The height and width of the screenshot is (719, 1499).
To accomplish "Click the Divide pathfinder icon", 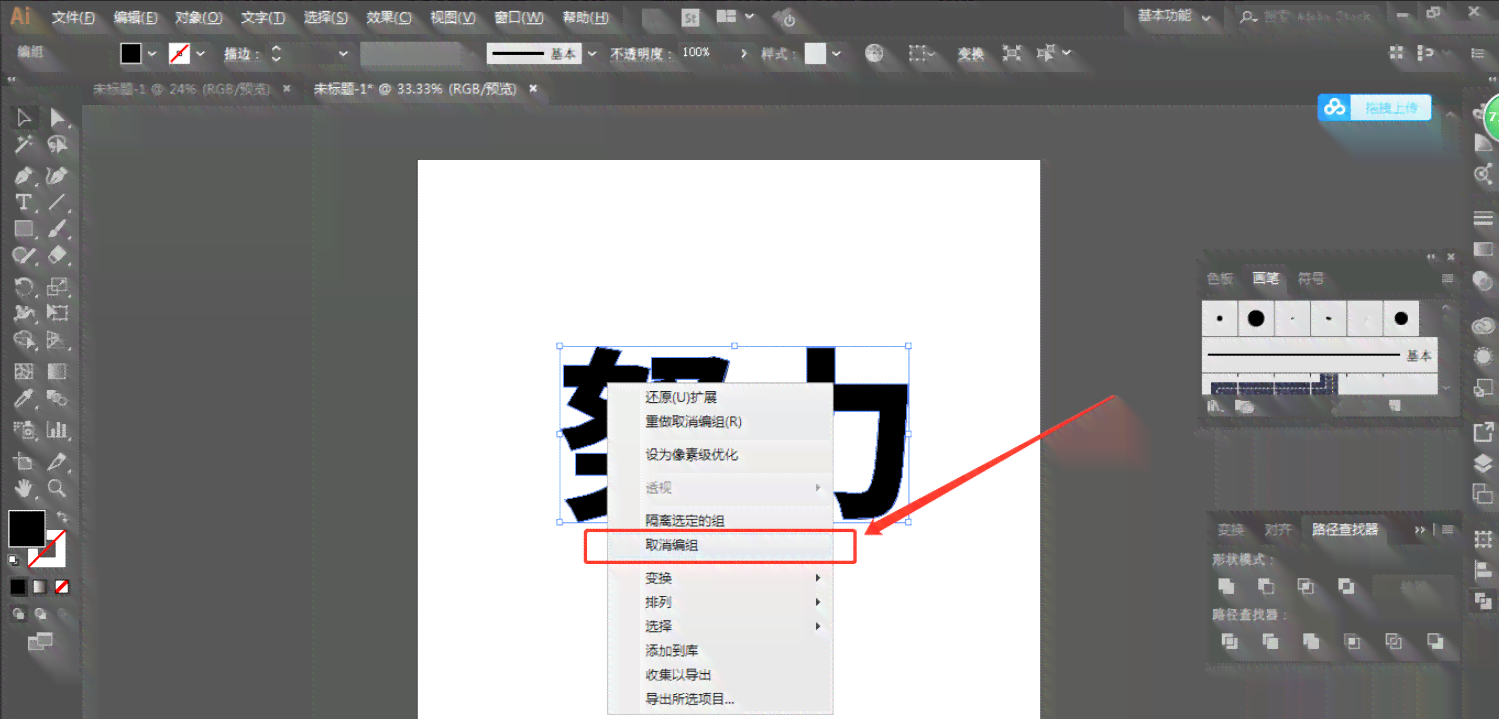I will [x=1230, y=641].
